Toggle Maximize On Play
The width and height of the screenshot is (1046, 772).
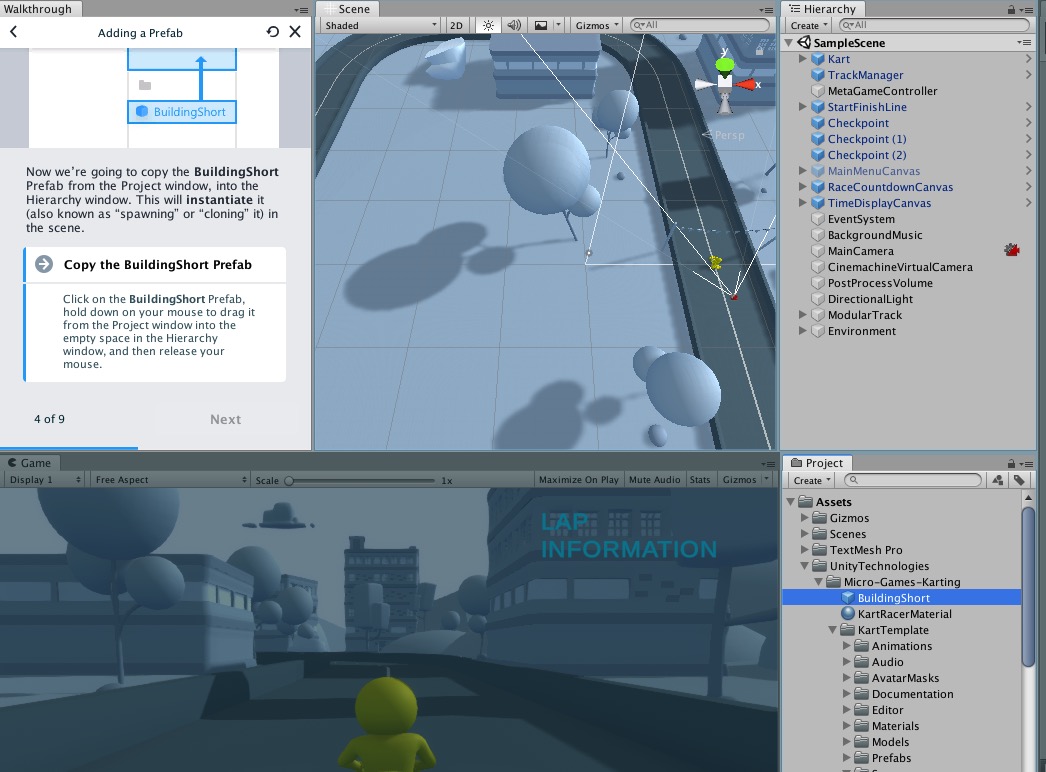(578, 480)
